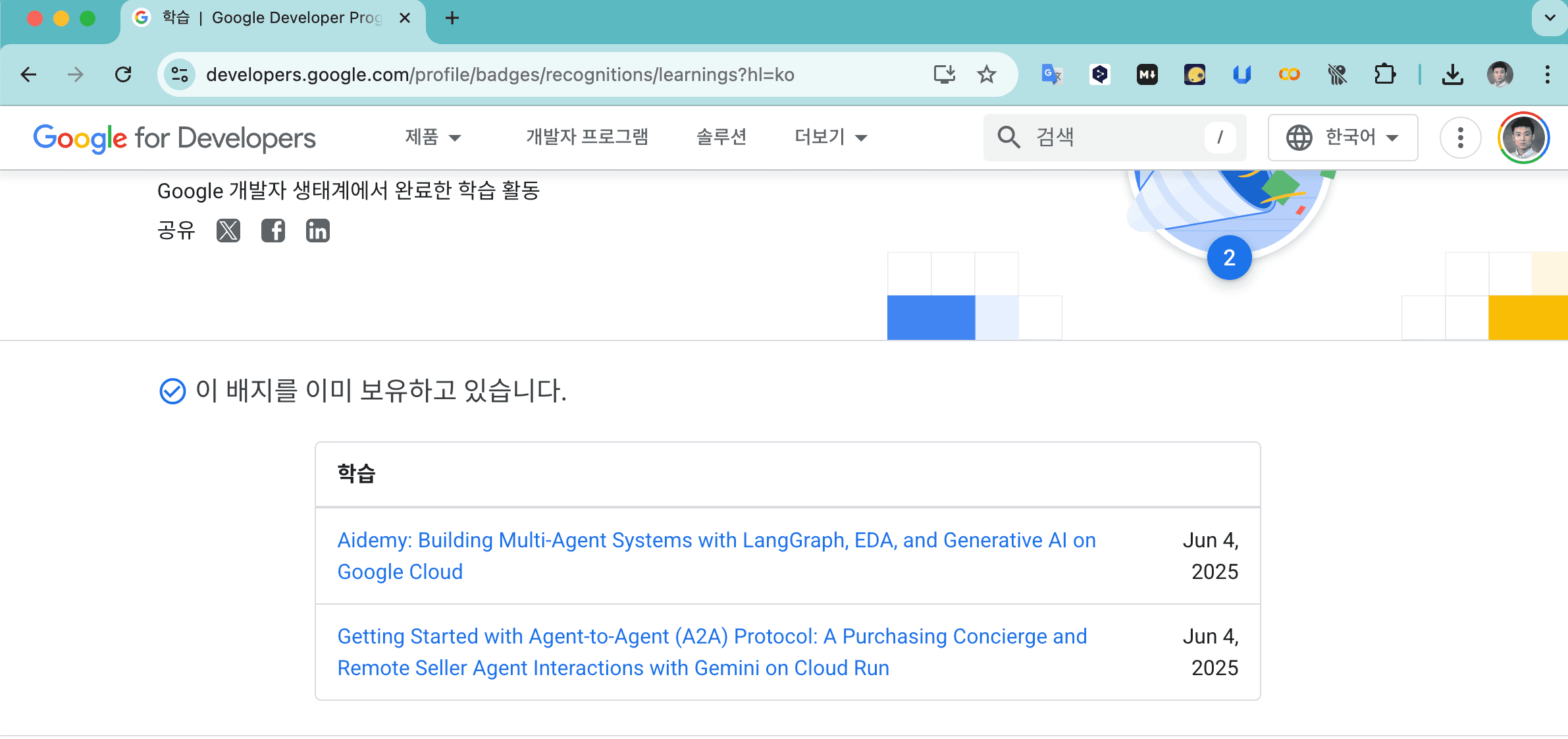The width and height of the screenshot is (1568, 739).
Task: Open the blue U-shaped extension icon
Action: [1241, 74]
